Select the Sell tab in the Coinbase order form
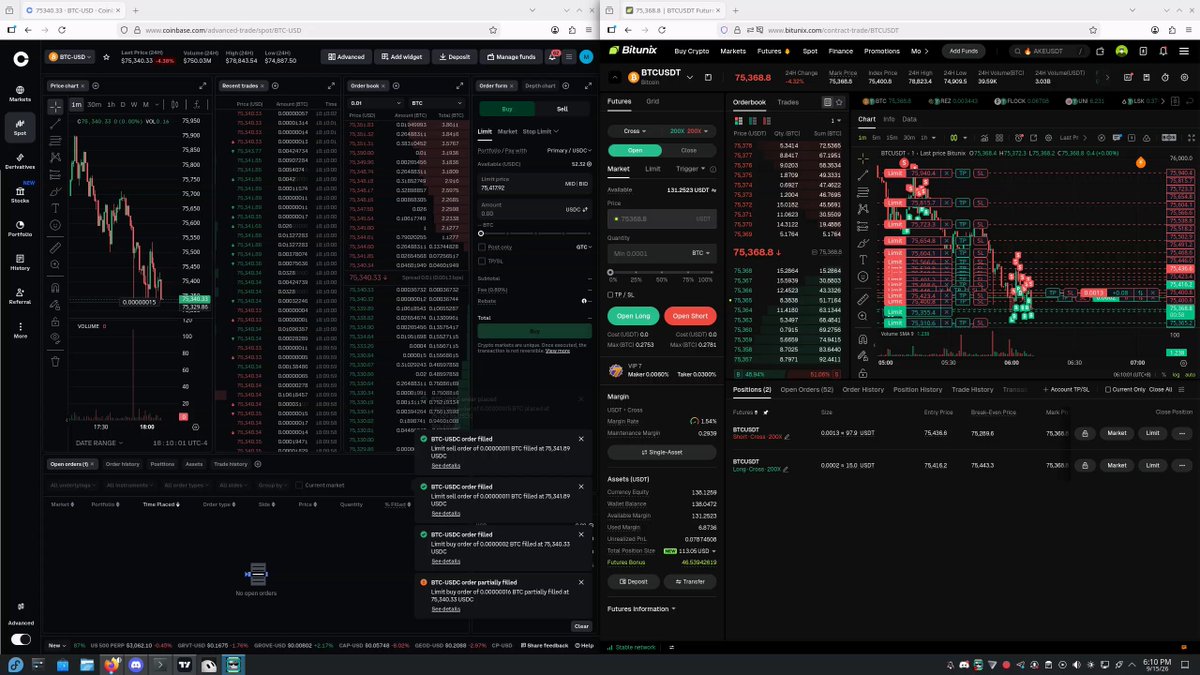Viewport: 1200px width, 675px height. tap(562, 109)
